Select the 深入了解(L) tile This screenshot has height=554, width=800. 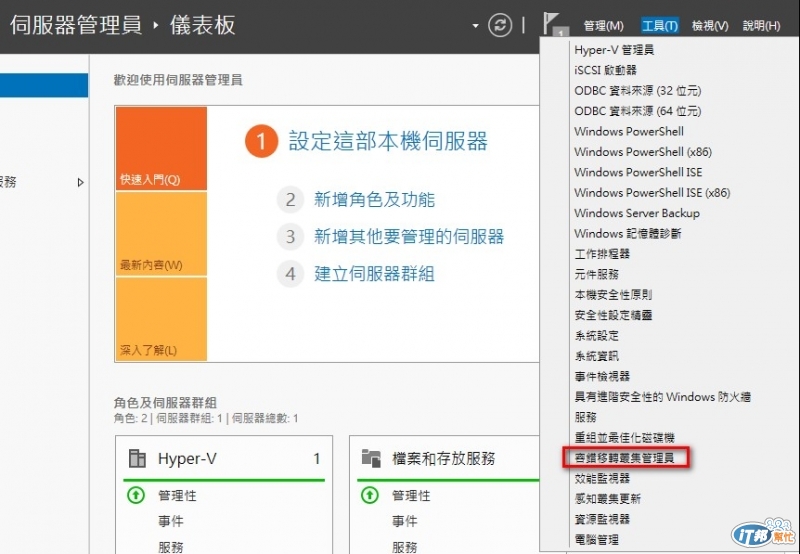click(x=161, y=319)
